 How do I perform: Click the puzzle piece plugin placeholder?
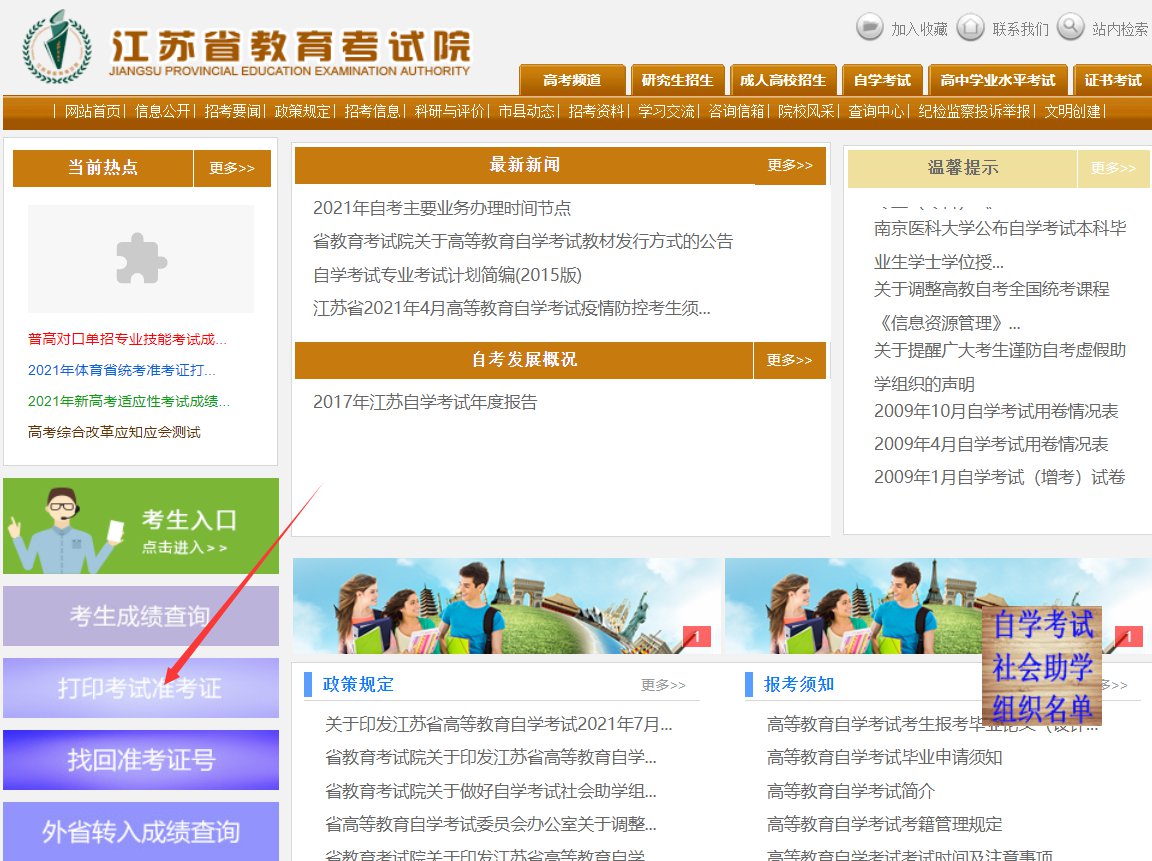point(141,259)
